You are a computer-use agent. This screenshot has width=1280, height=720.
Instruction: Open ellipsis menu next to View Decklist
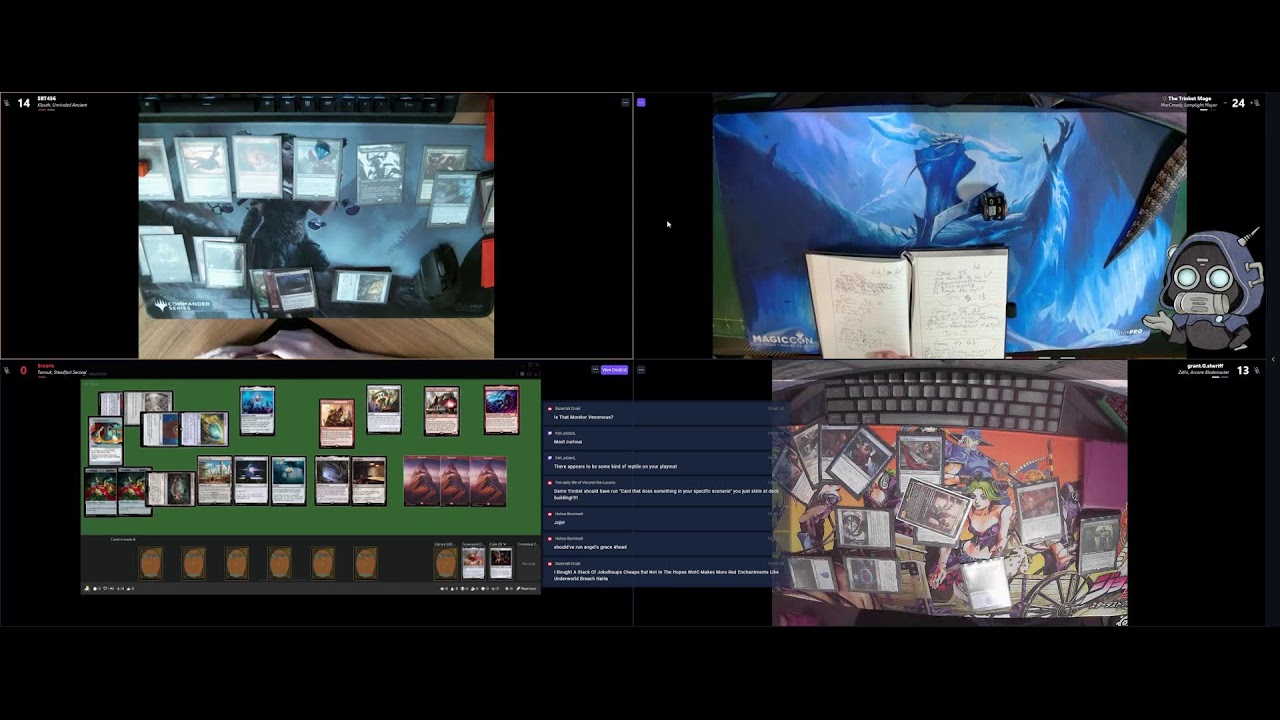[595, 369]
